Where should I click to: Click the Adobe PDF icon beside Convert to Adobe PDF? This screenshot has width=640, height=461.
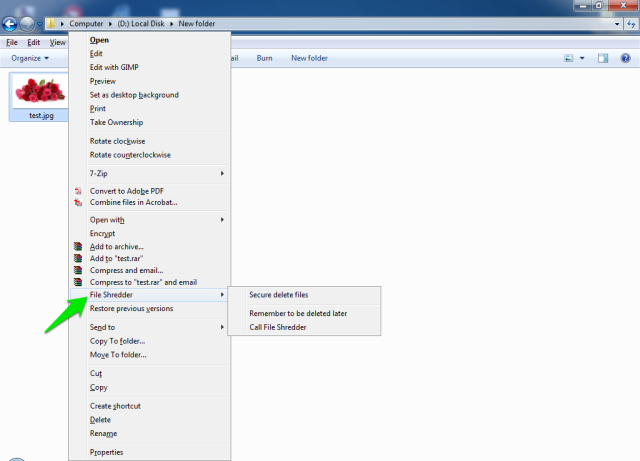tap(78, 191)
